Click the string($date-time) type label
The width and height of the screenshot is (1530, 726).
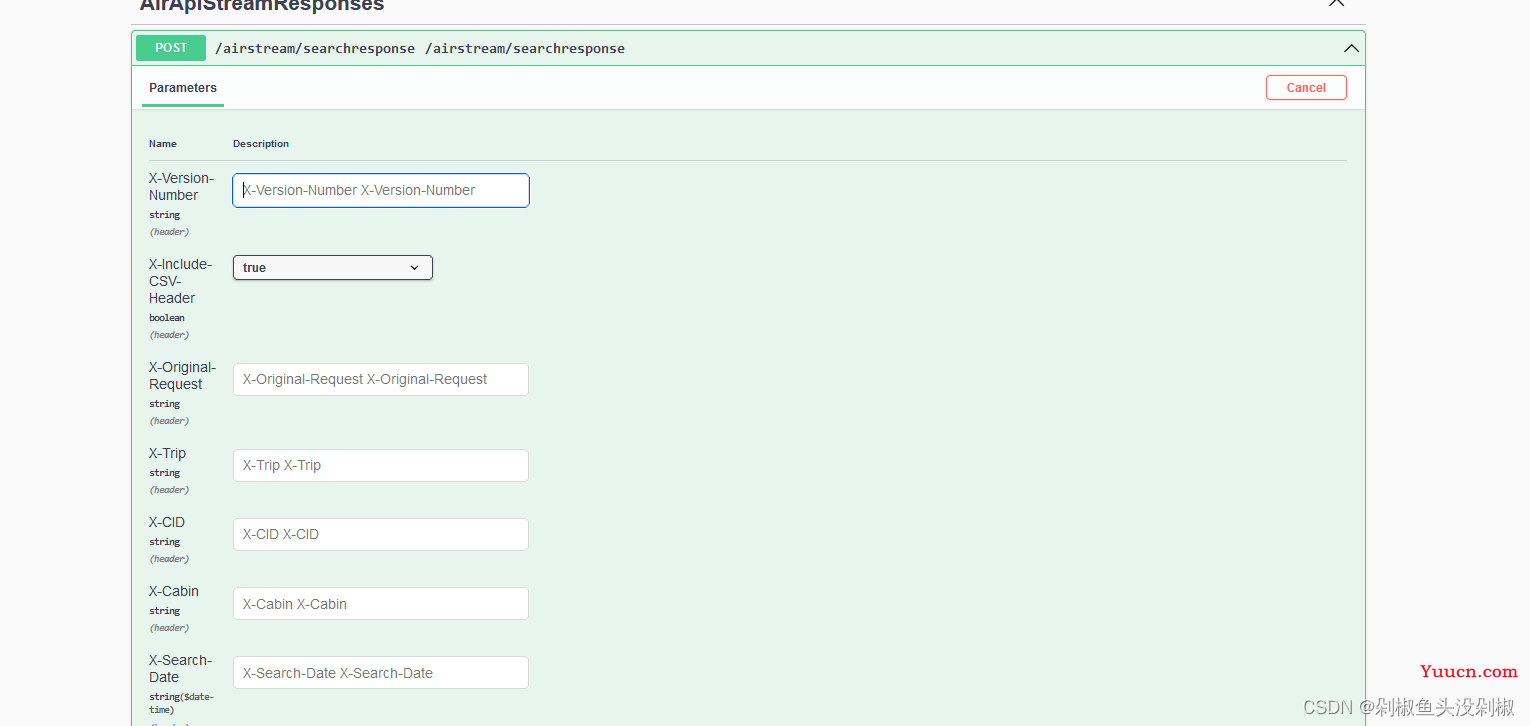[x=181, y=702]
